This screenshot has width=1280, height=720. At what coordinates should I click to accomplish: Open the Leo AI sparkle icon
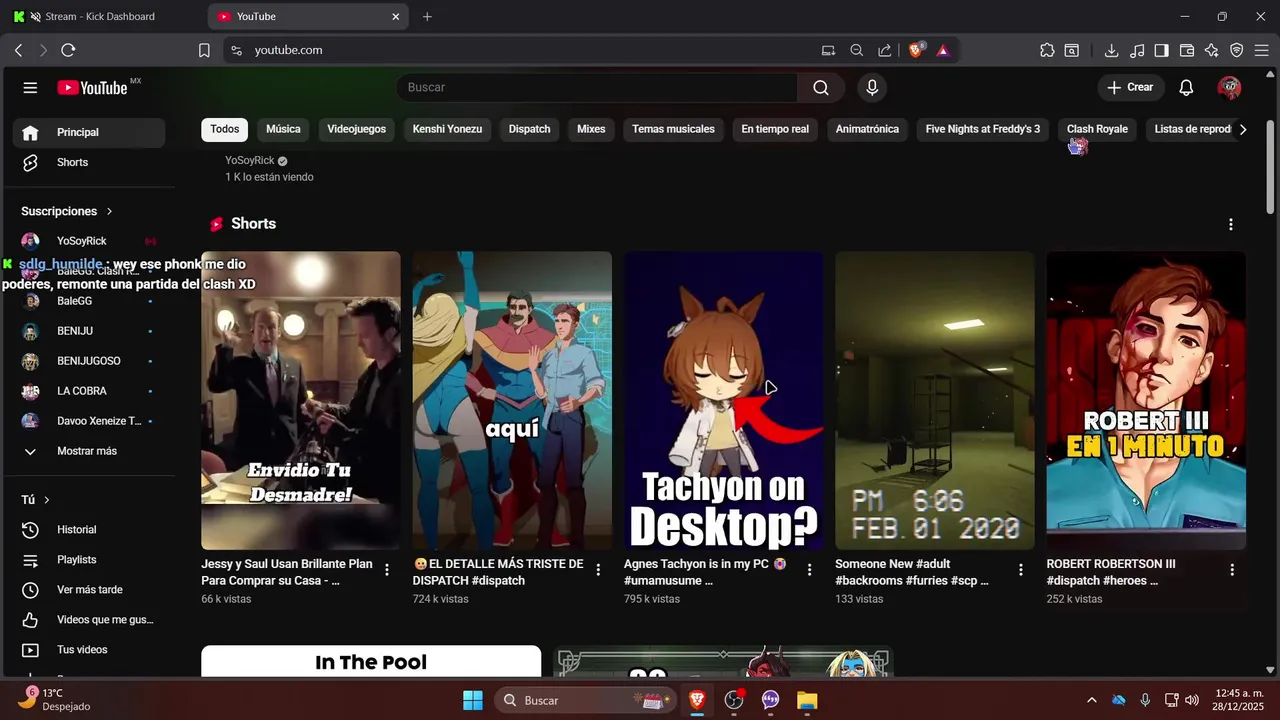click(x=1211, y=50)
